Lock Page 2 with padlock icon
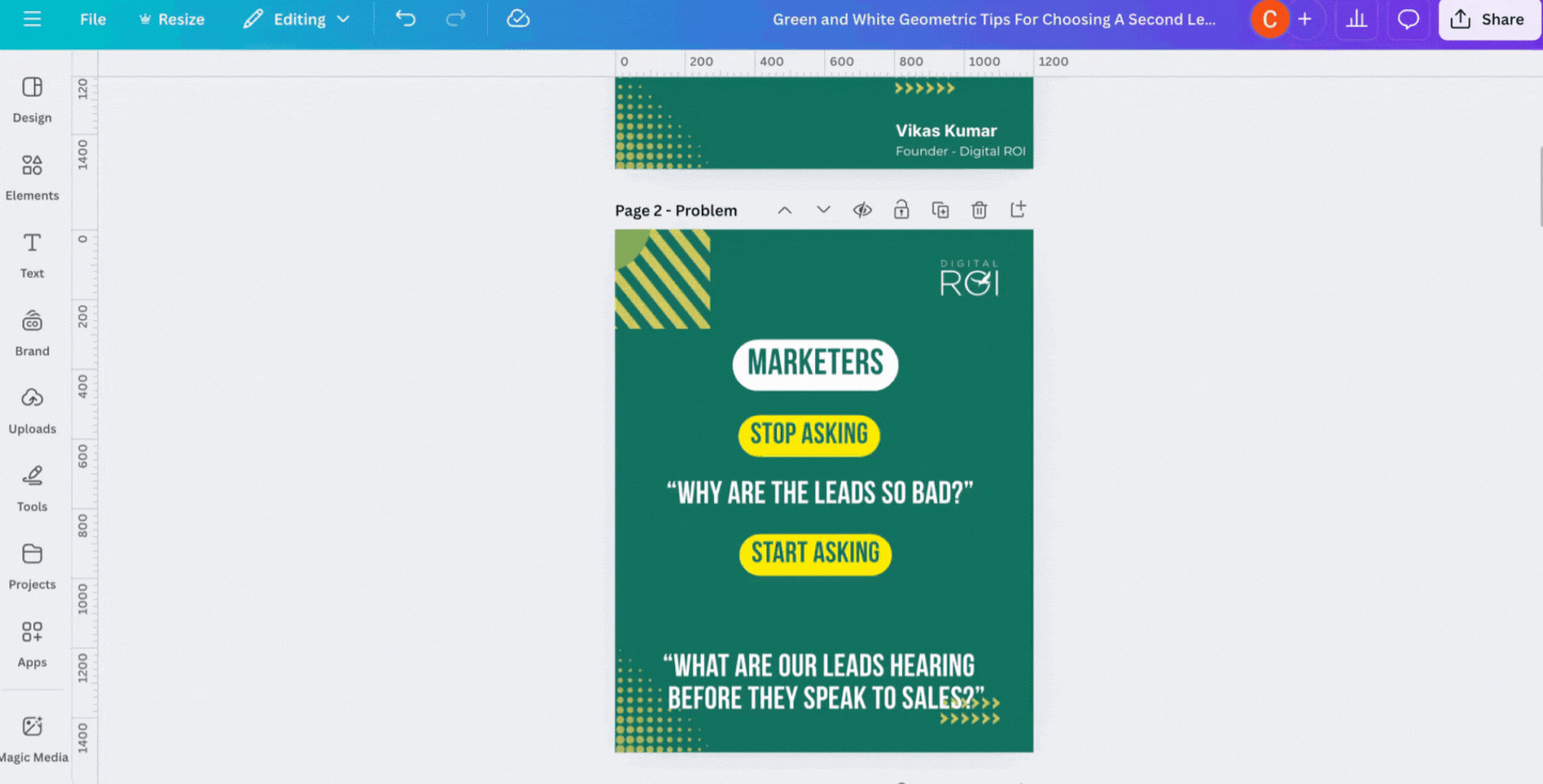Viewport: 1543px width, 784px height. [901, 210]
